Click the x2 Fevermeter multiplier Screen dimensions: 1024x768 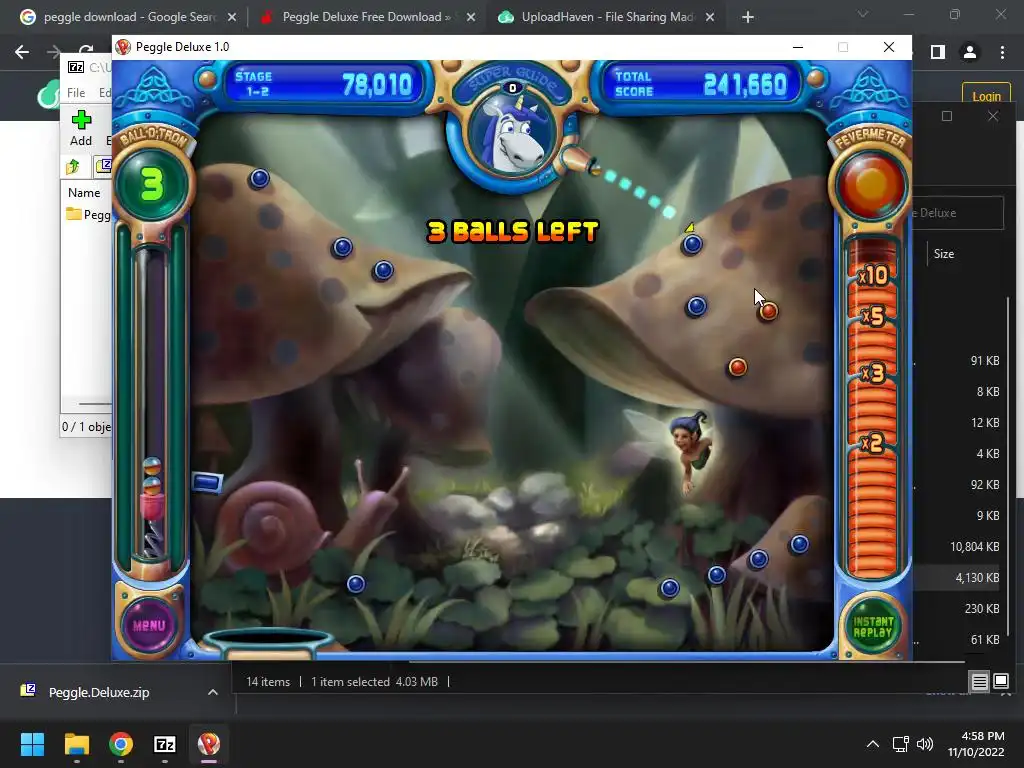[x=872, y=443]
